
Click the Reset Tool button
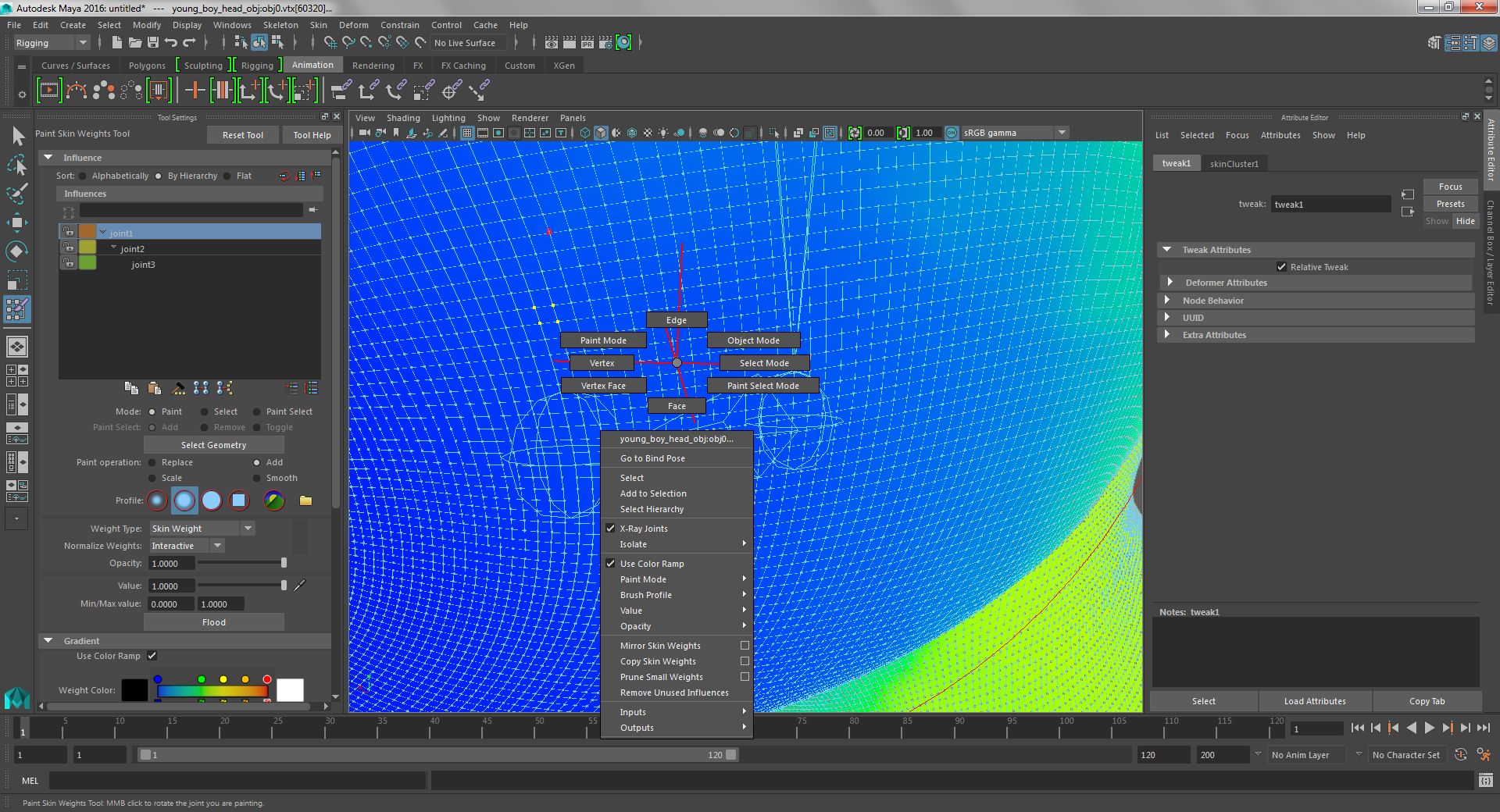(243, 134)
